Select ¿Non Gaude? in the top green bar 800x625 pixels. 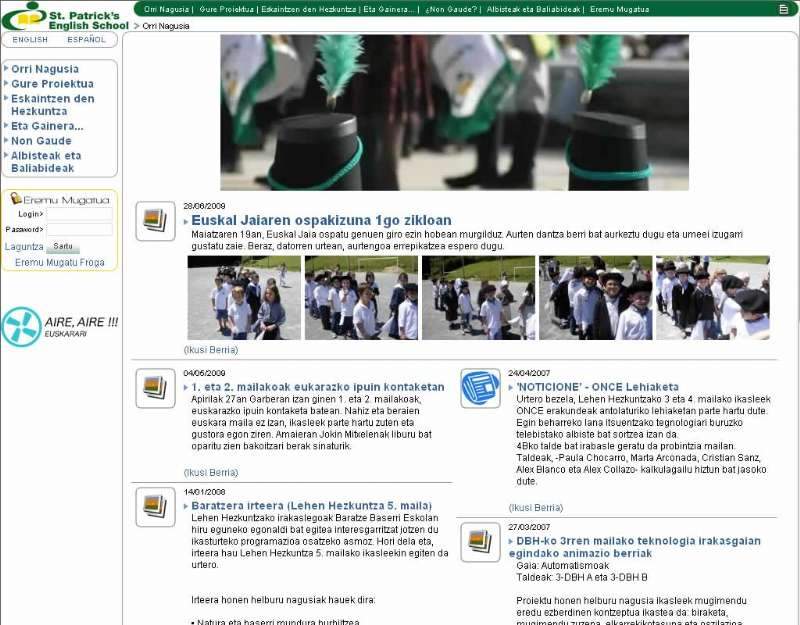(451, 9)
